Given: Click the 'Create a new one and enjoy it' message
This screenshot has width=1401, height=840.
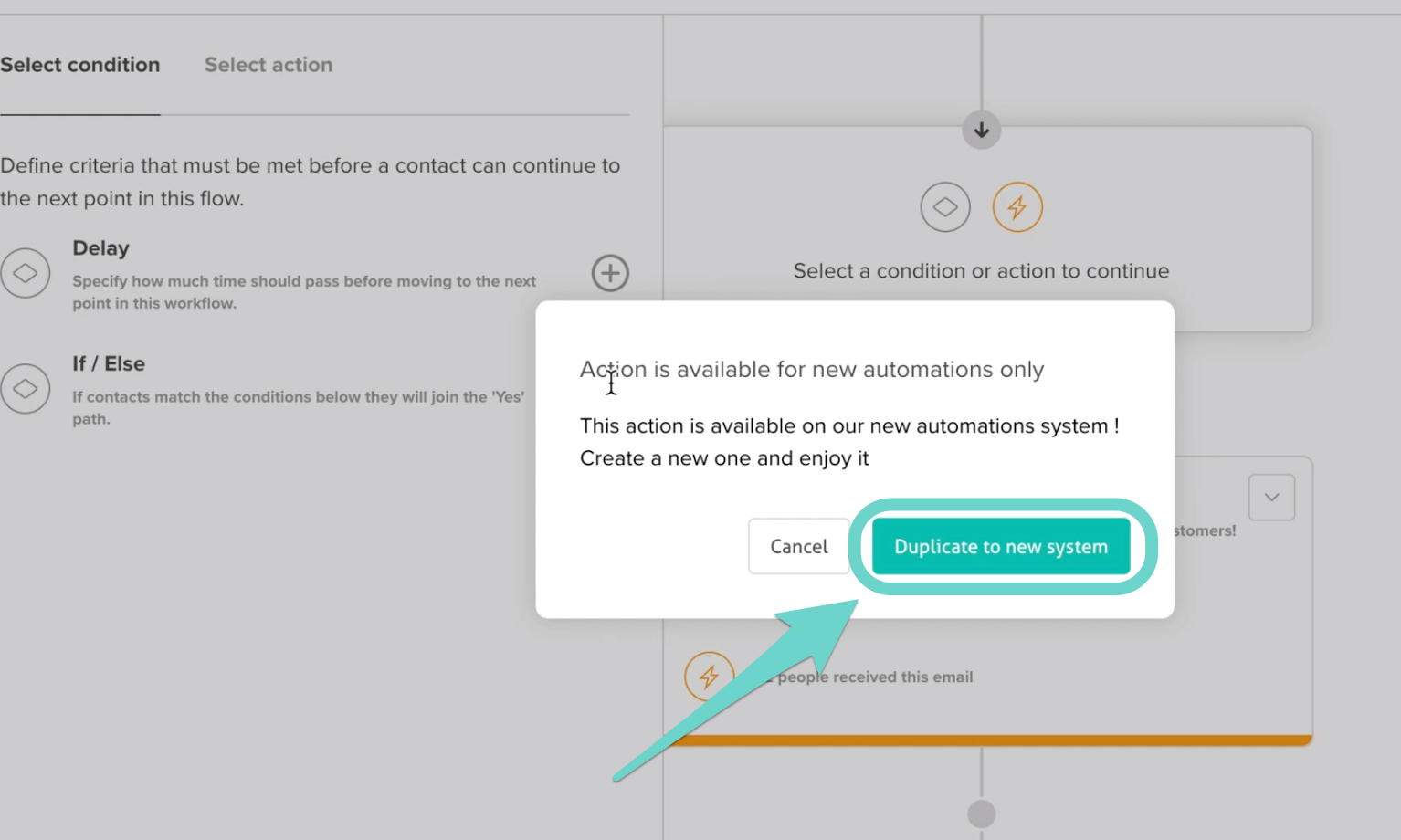Looking at the screenshot, I should coord(724,458).
